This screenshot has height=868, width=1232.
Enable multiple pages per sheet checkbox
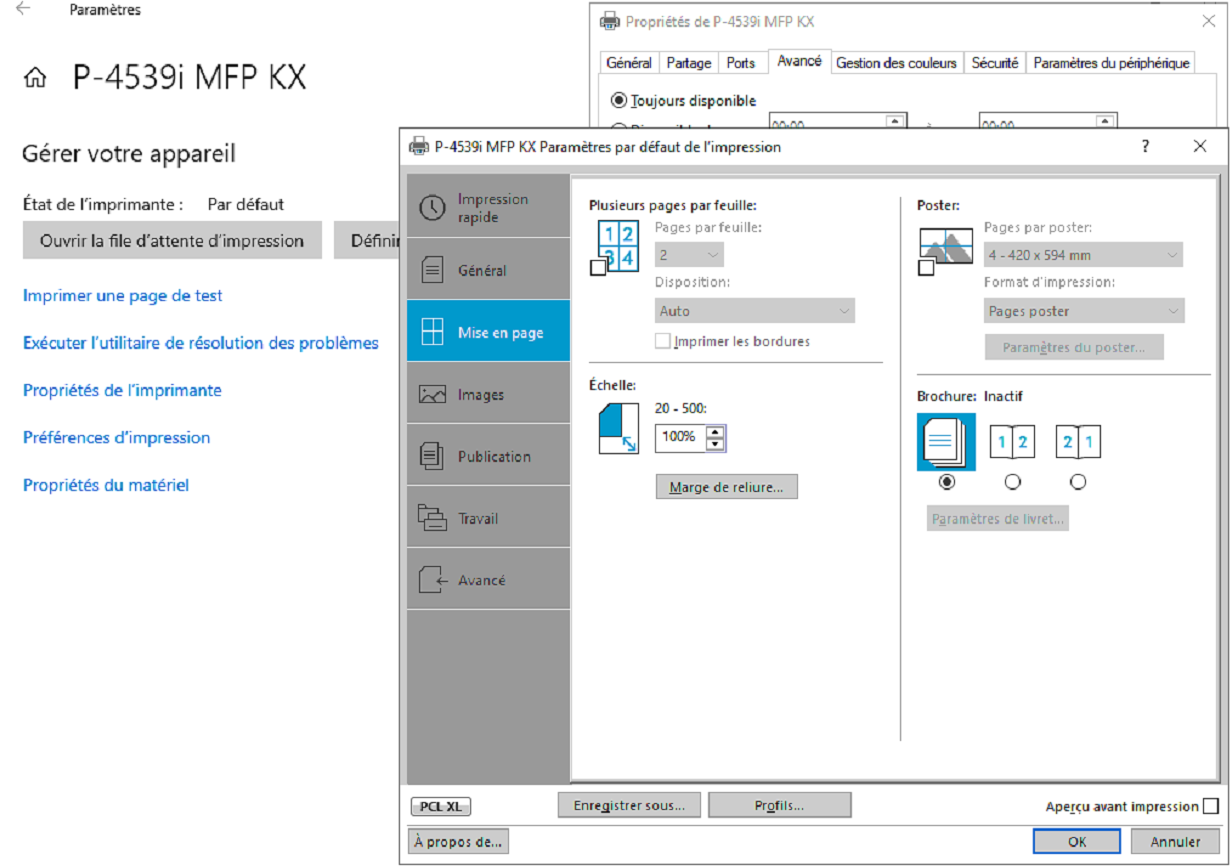[598, 267]
